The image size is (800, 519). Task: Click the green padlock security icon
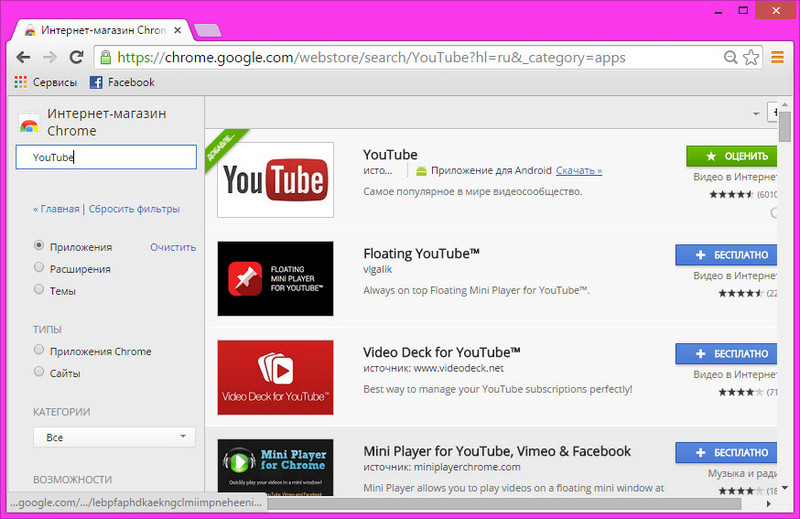[105, 57]
